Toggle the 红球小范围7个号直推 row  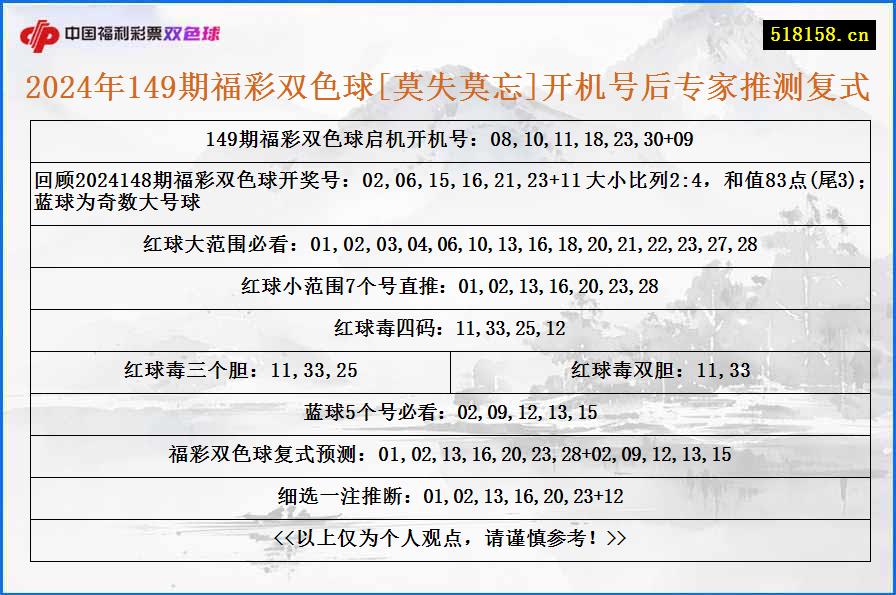point(448,285)
